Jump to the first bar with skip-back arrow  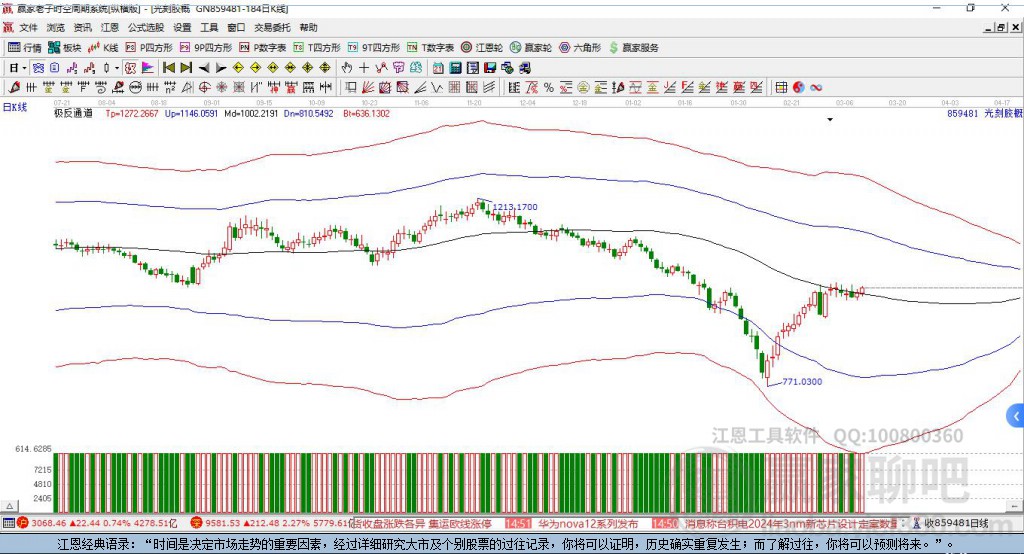click(x=169, y=68)
